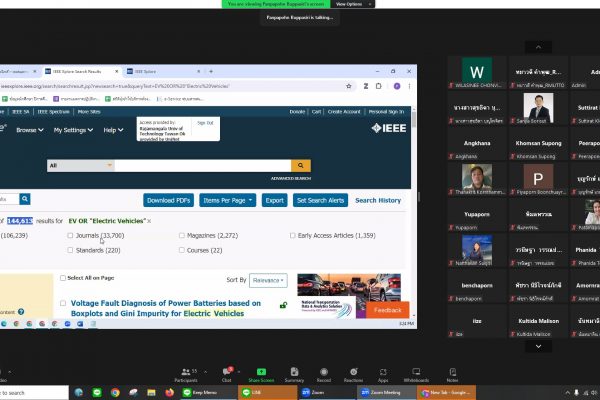Switch to the second IEEE Xplore tab
The height and width of the screenshot is (400, 600).
click(162, 71)
